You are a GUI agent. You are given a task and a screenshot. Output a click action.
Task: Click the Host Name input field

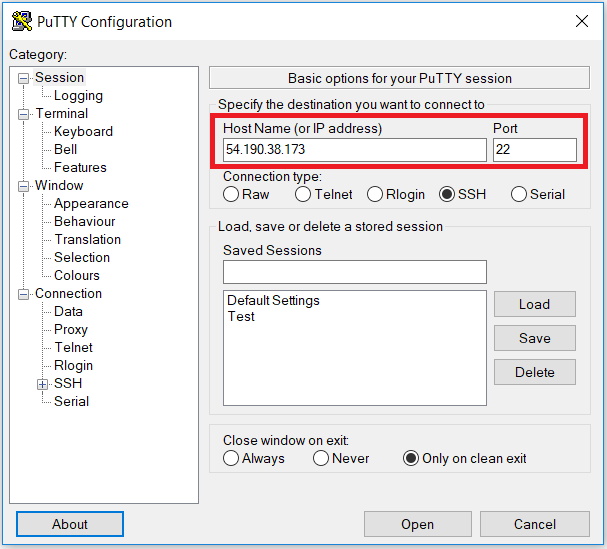click(355, 150)
